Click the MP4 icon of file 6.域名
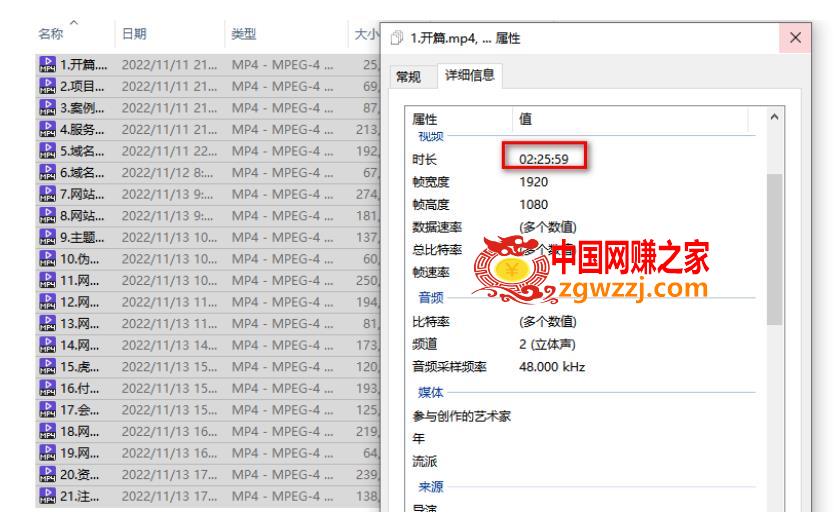The image size is (834, 532). 47,172
